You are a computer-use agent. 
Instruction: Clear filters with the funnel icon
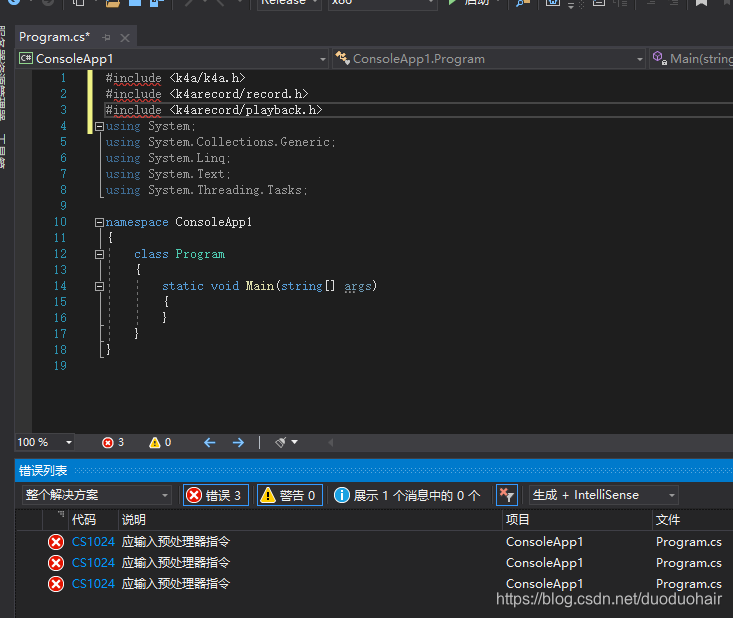click(506, 495)
